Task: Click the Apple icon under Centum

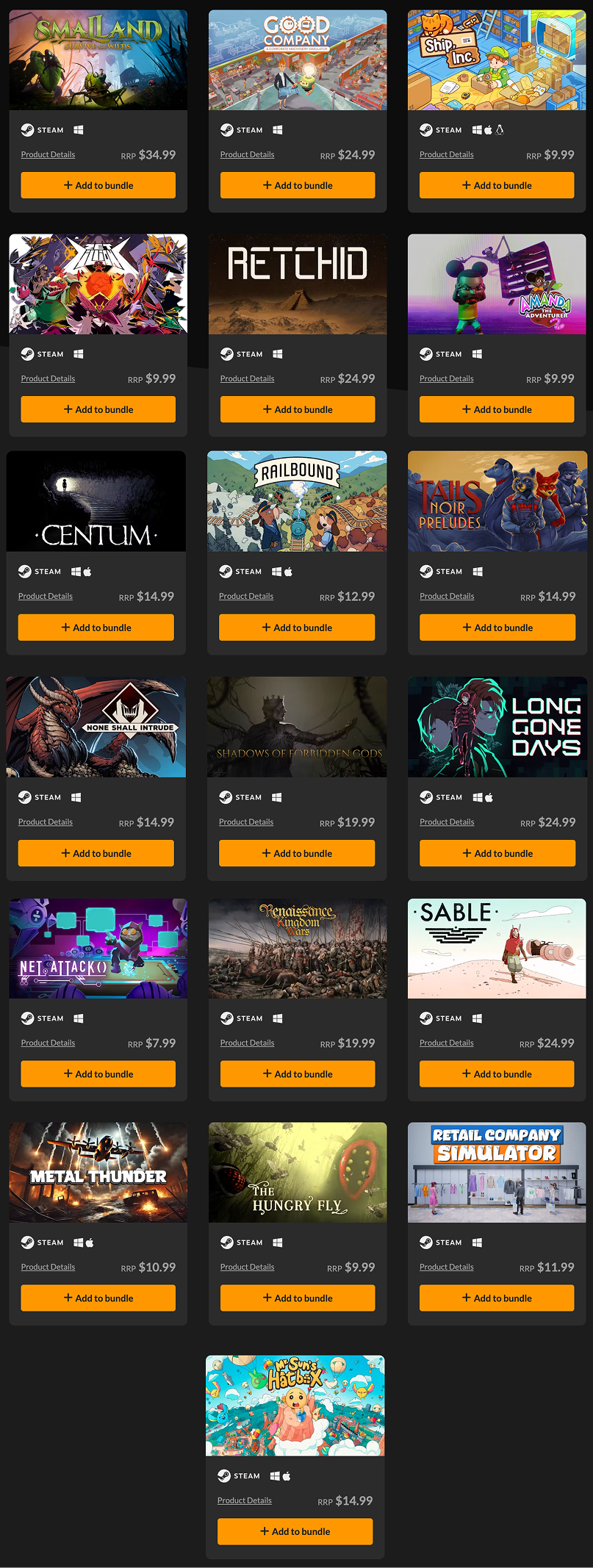Action: point(87,572)
